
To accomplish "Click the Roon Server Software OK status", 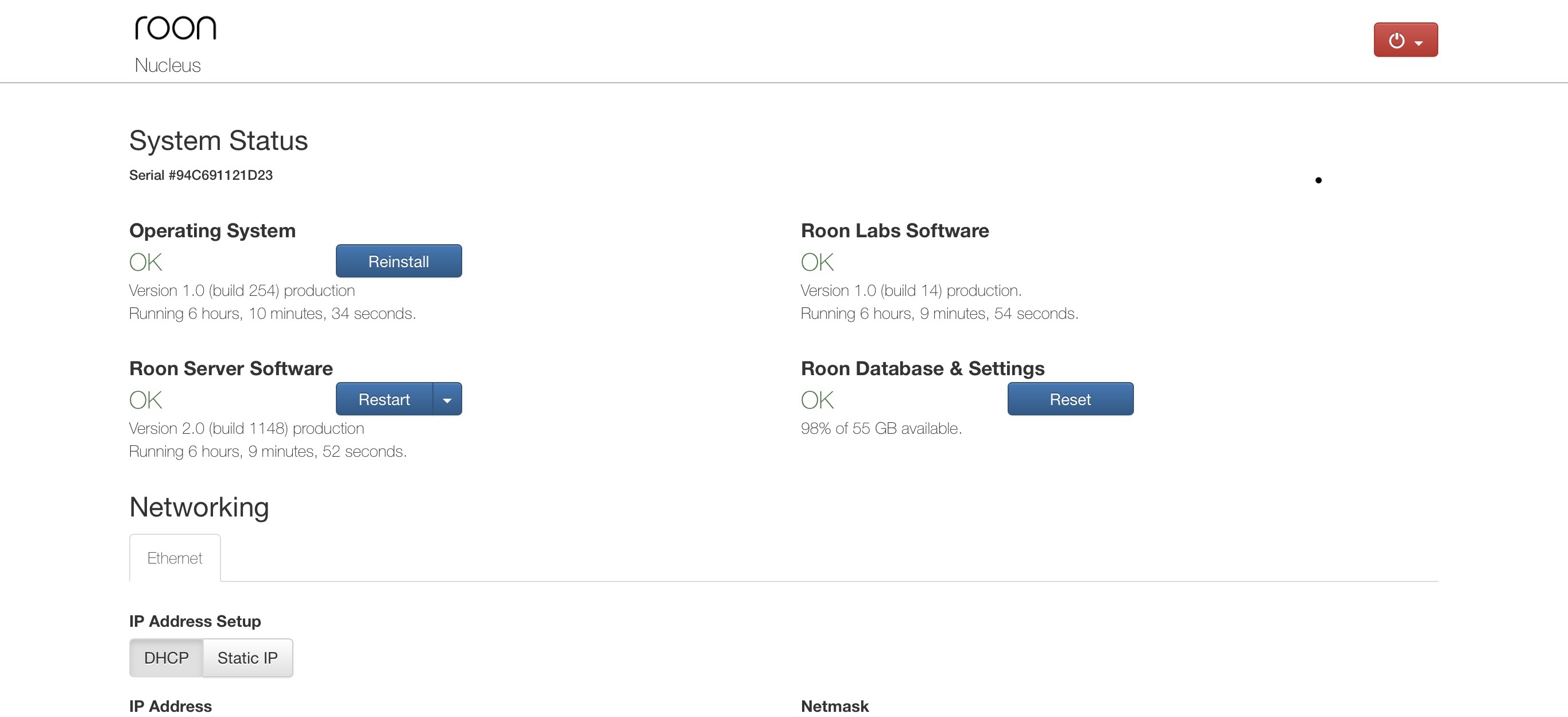I will [145, 400].
